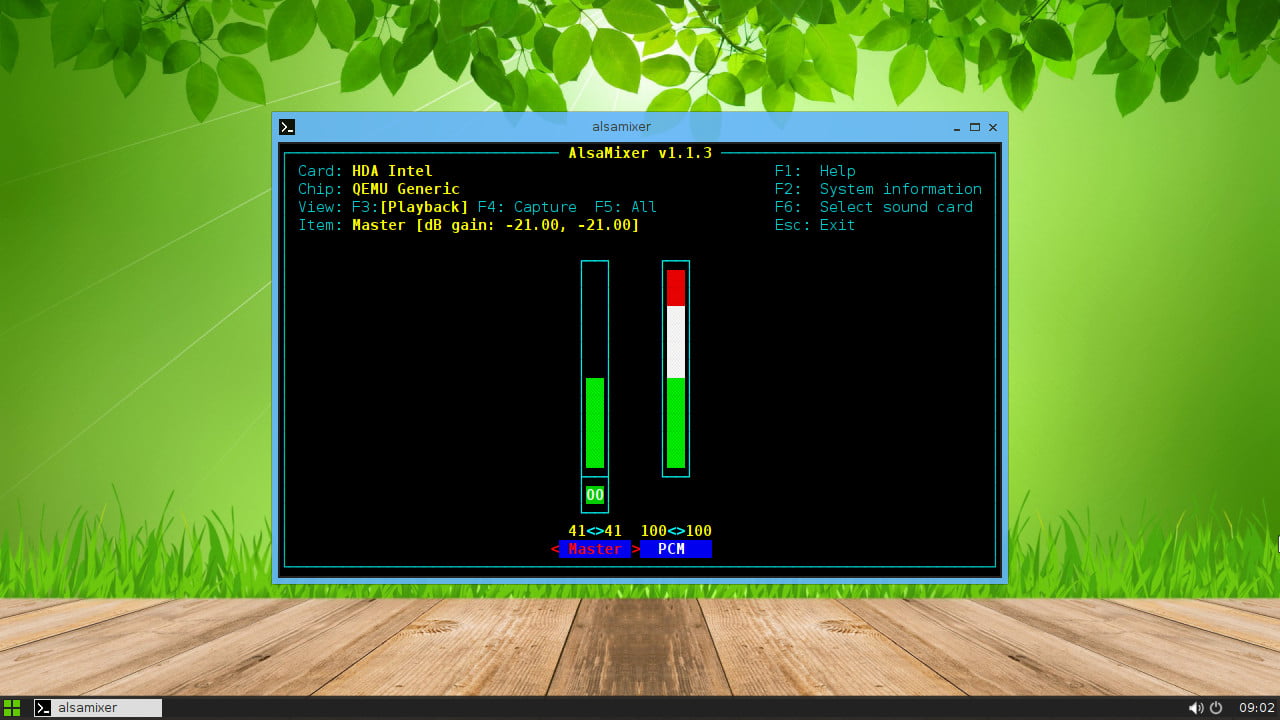Click the F1 Help entry
This screenshot has height=720, width=1280.
pos(815,171)
